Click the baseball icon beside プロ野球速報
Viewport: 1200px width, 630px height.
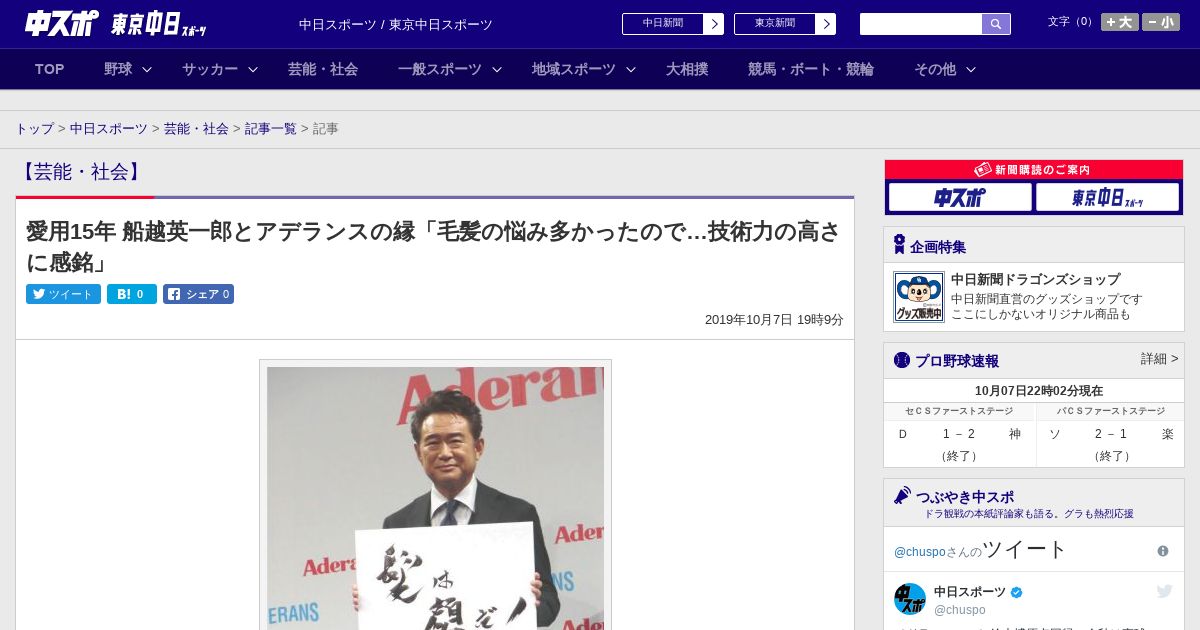[902, 360]
